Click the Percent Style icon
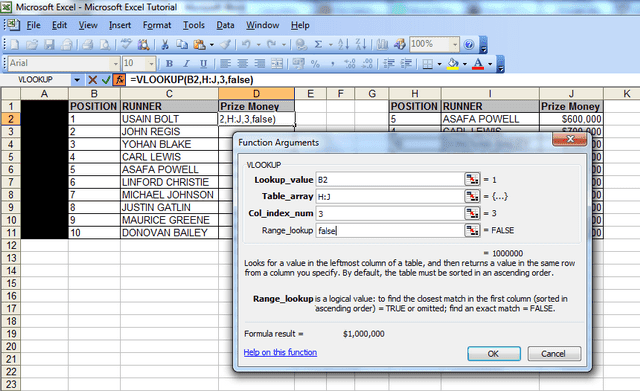The image size is (640, 391). click(x=315, y=64)
